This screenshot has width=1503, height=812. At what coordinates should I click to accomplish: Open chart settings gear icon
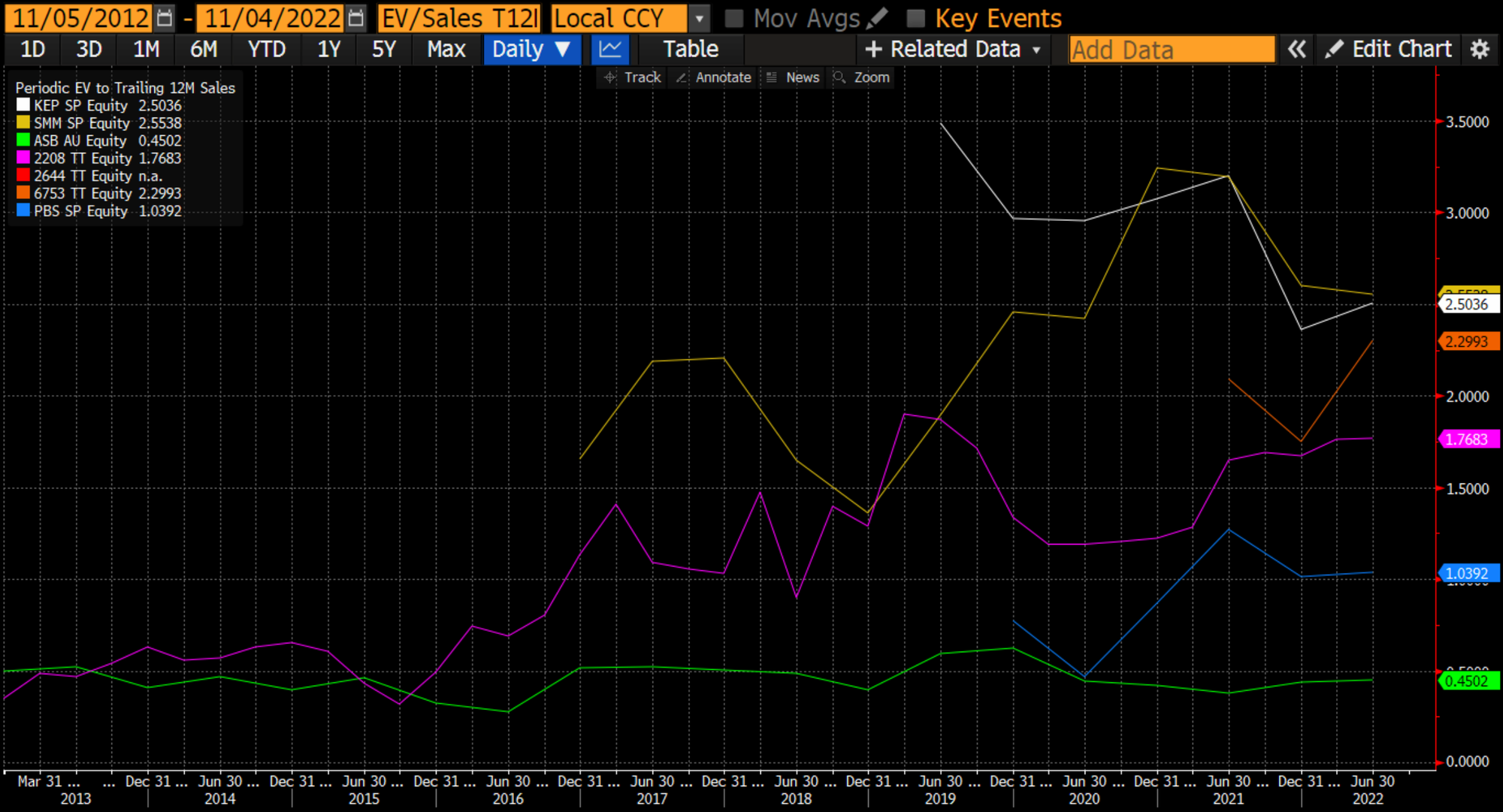click(1480, 50)
